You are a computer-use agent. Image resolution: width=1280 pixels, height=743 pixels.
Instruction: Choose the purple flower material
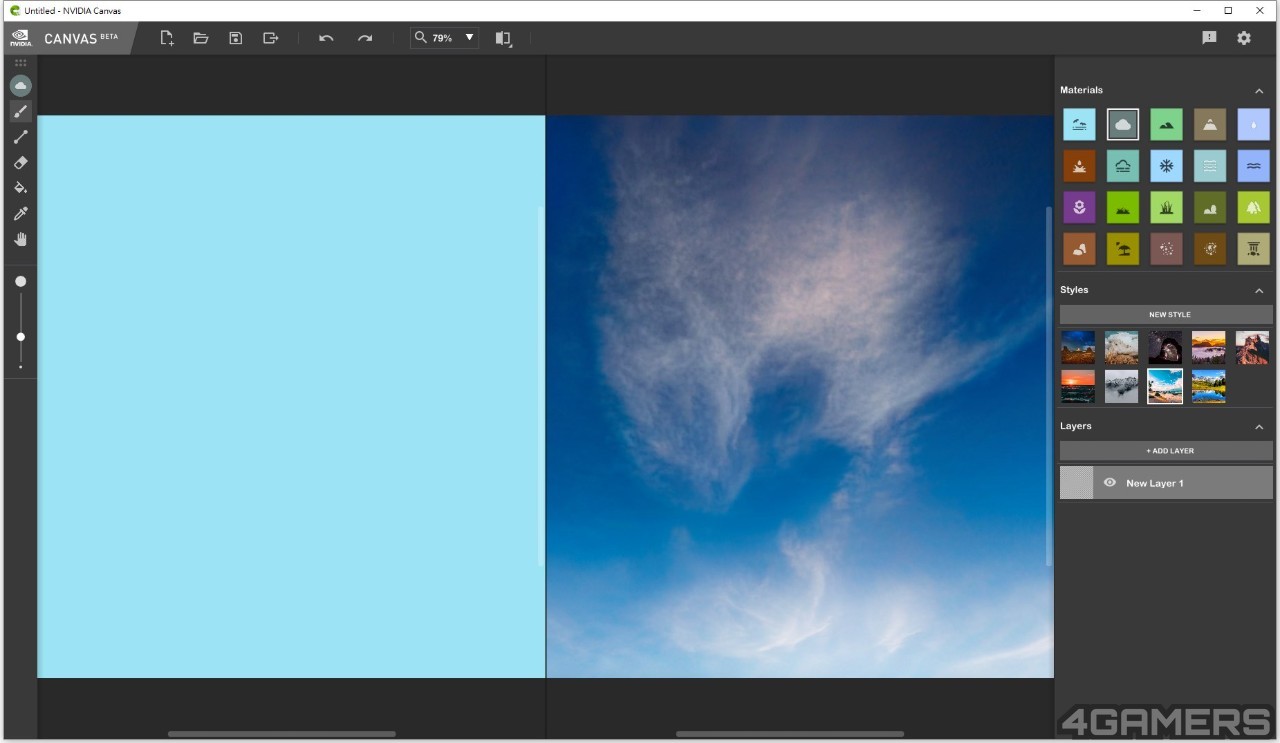[x=1079, y=207]
